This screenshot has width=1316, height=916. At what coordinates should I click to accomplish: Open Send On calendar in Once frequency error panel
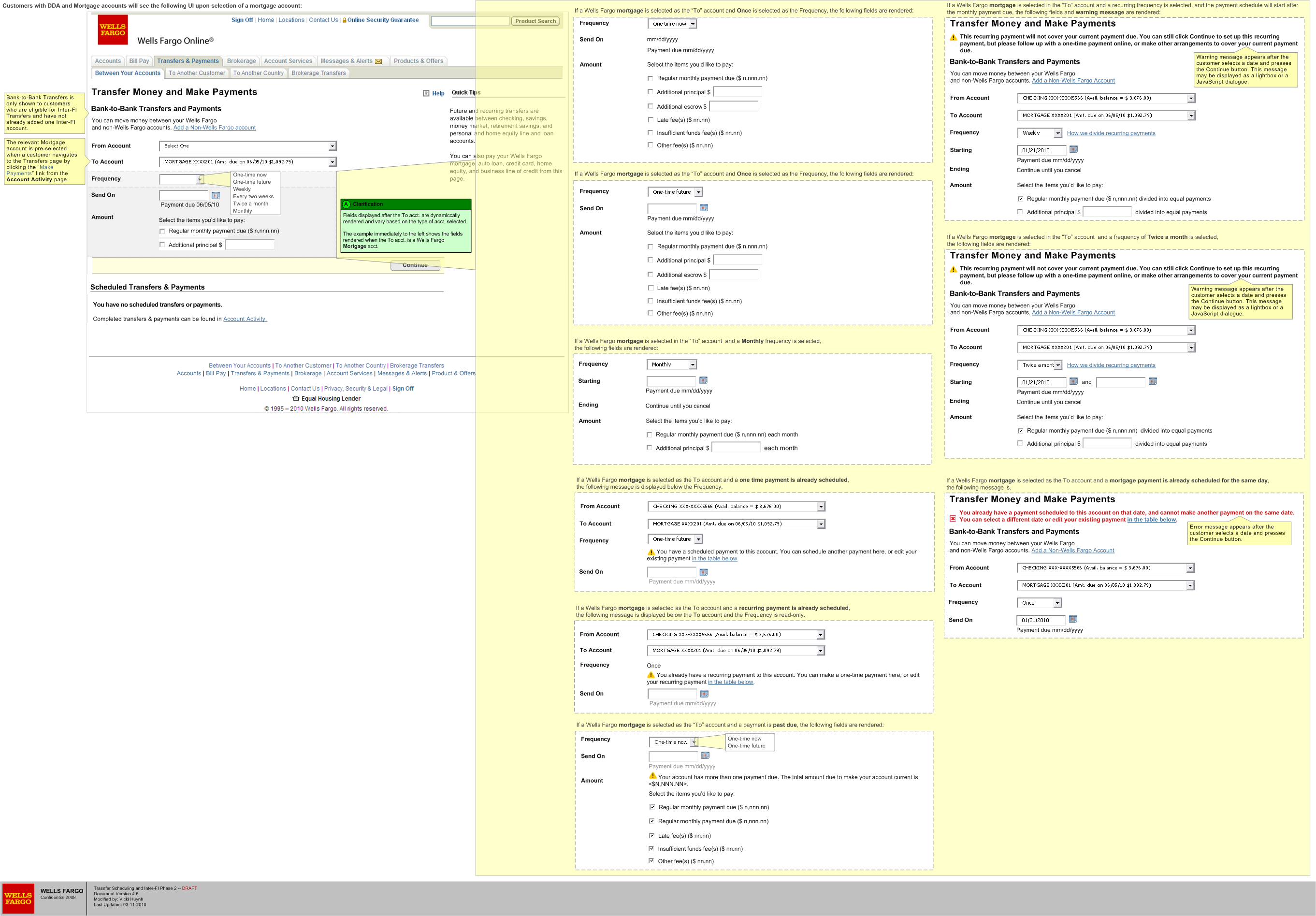[x=1073, y=619]
